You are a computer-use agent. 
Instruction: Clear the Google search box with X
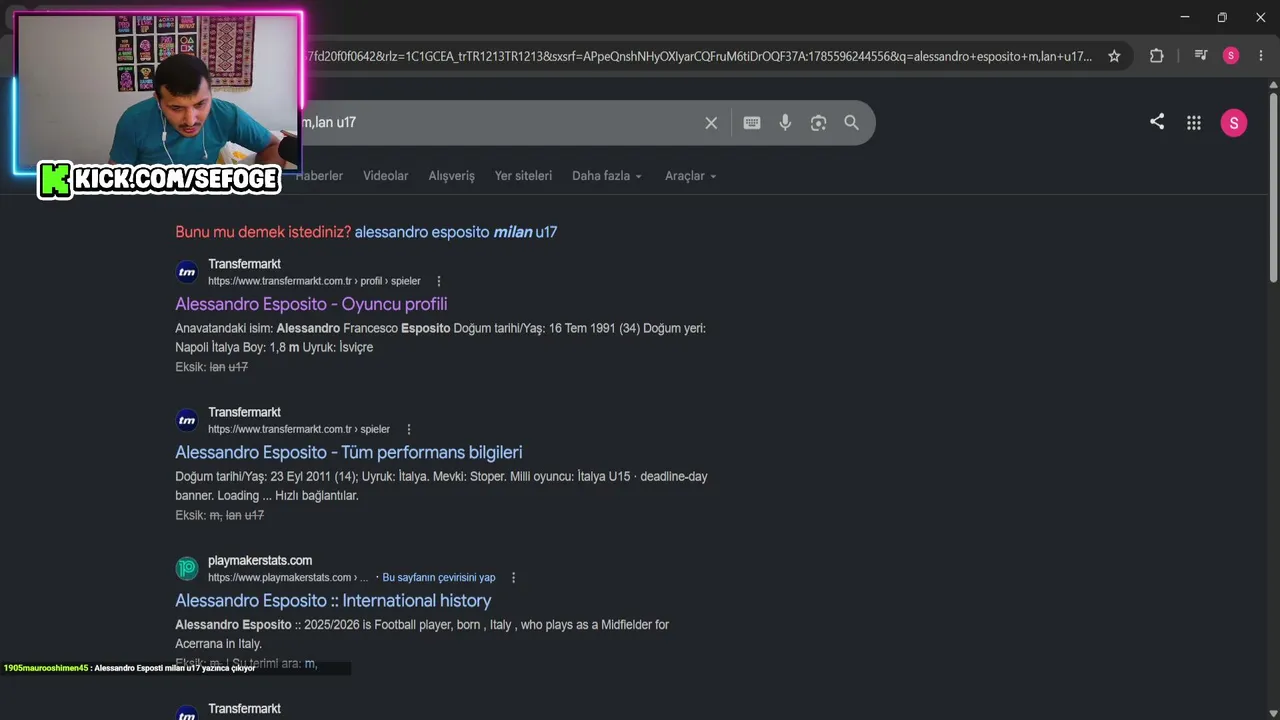coord(711,123)
